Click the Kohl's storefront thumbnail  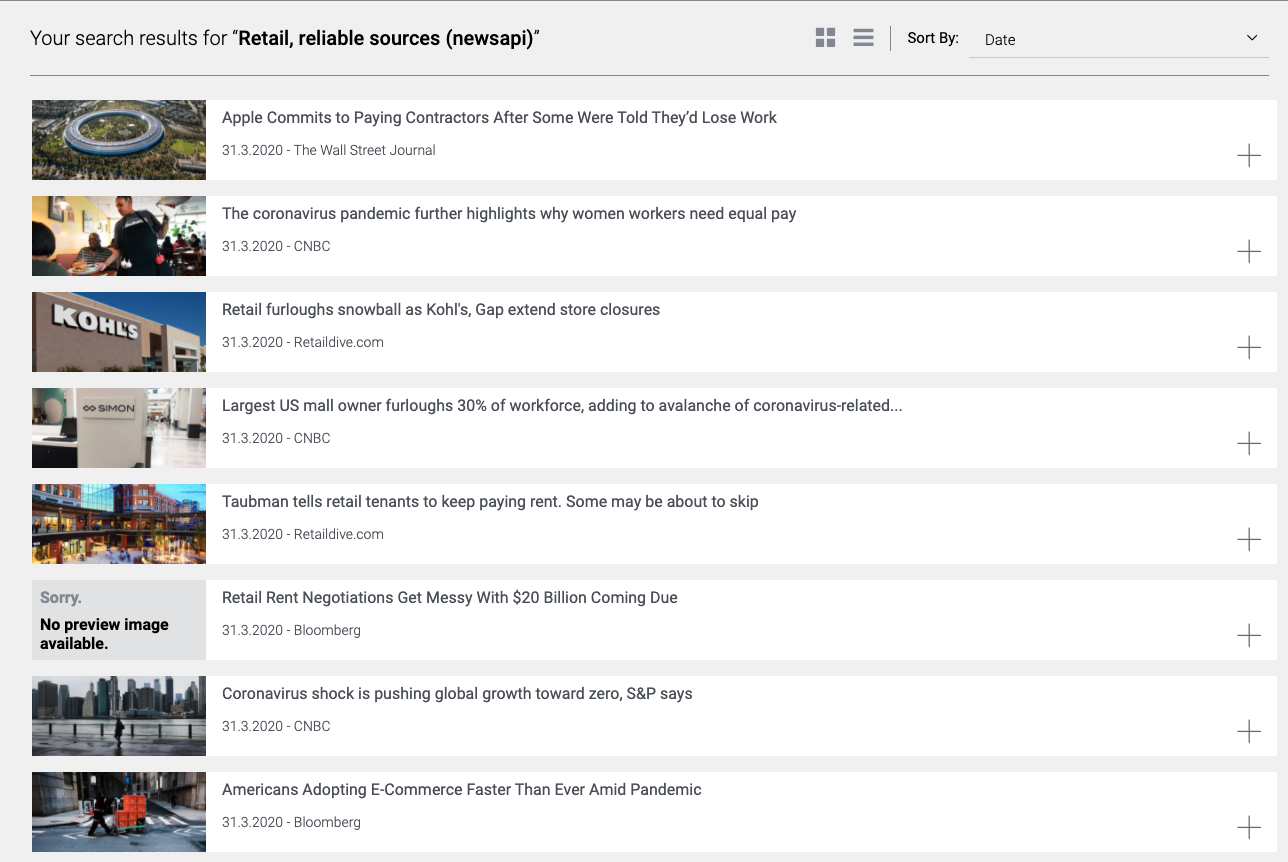coord(119,332)
